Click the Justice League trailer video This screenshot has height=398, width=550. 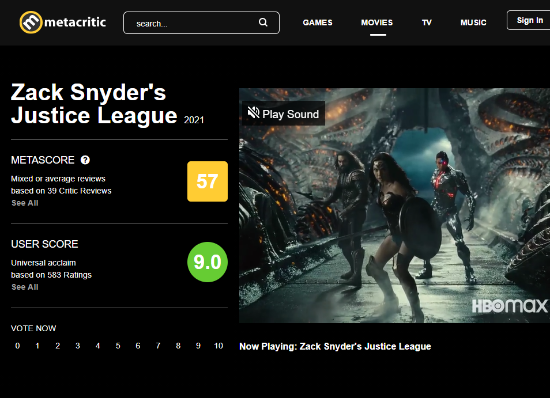[394, 205]
